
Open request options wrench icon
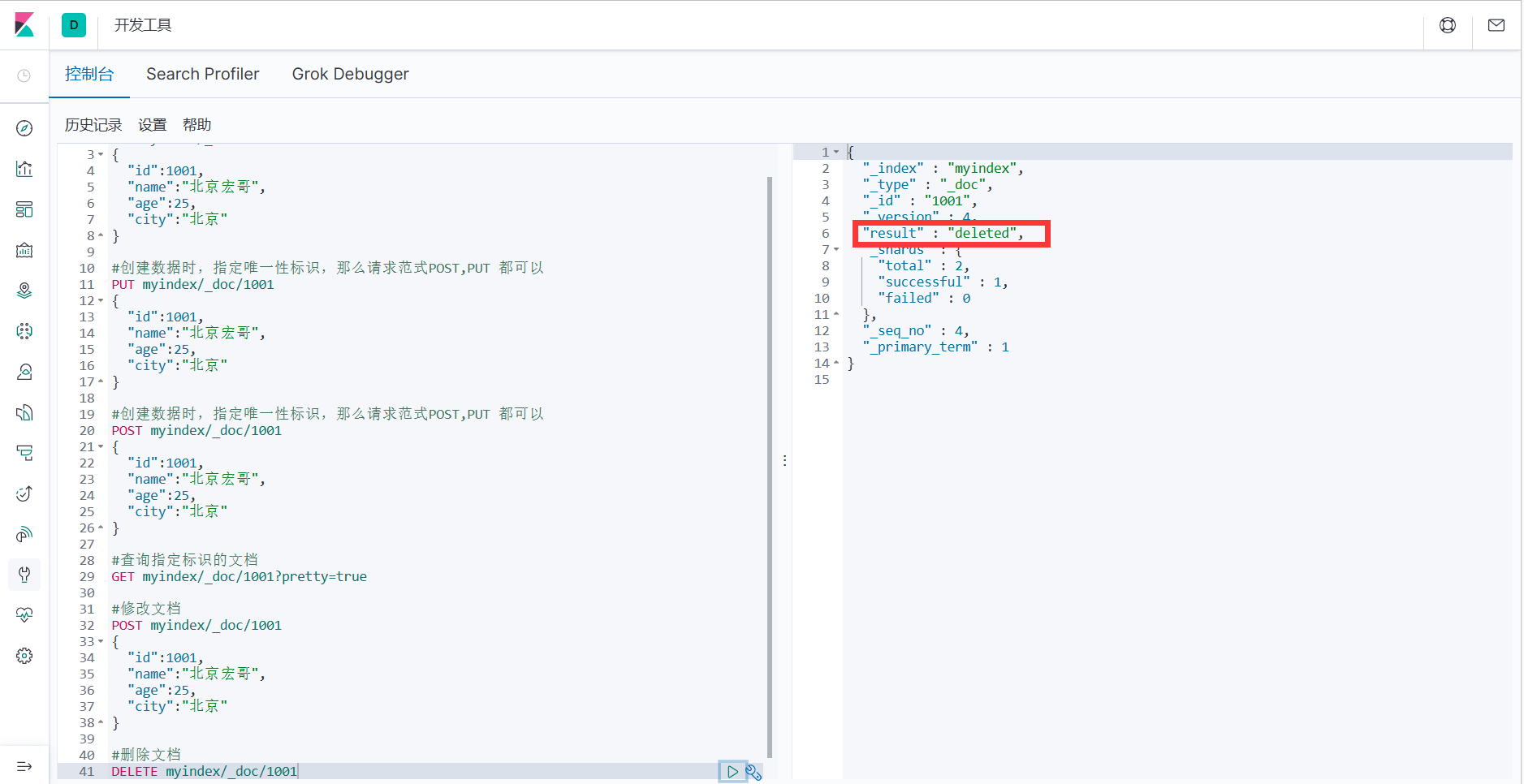pos(753,772)
